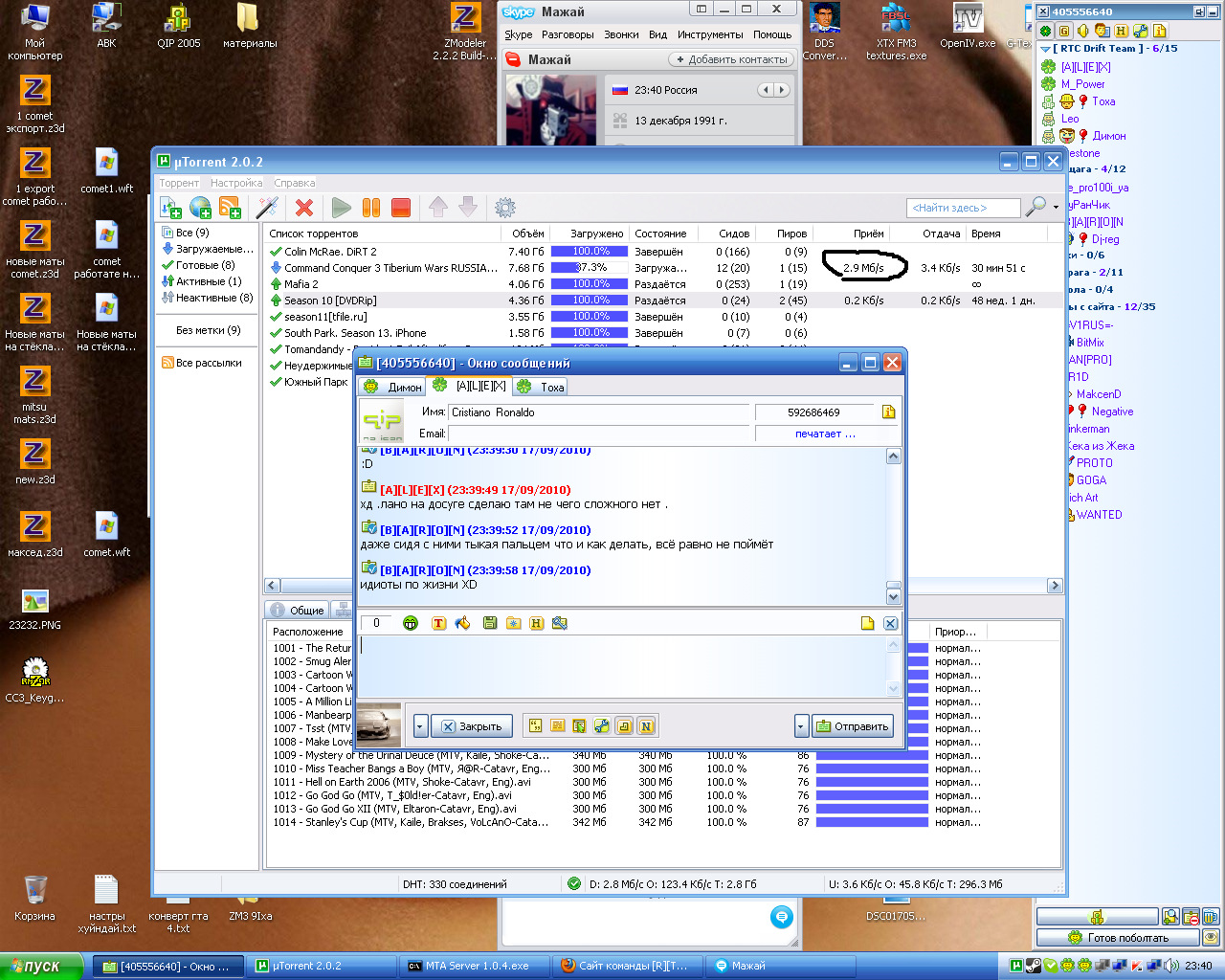Click the 'Отправить' send button

pos(852,726)
